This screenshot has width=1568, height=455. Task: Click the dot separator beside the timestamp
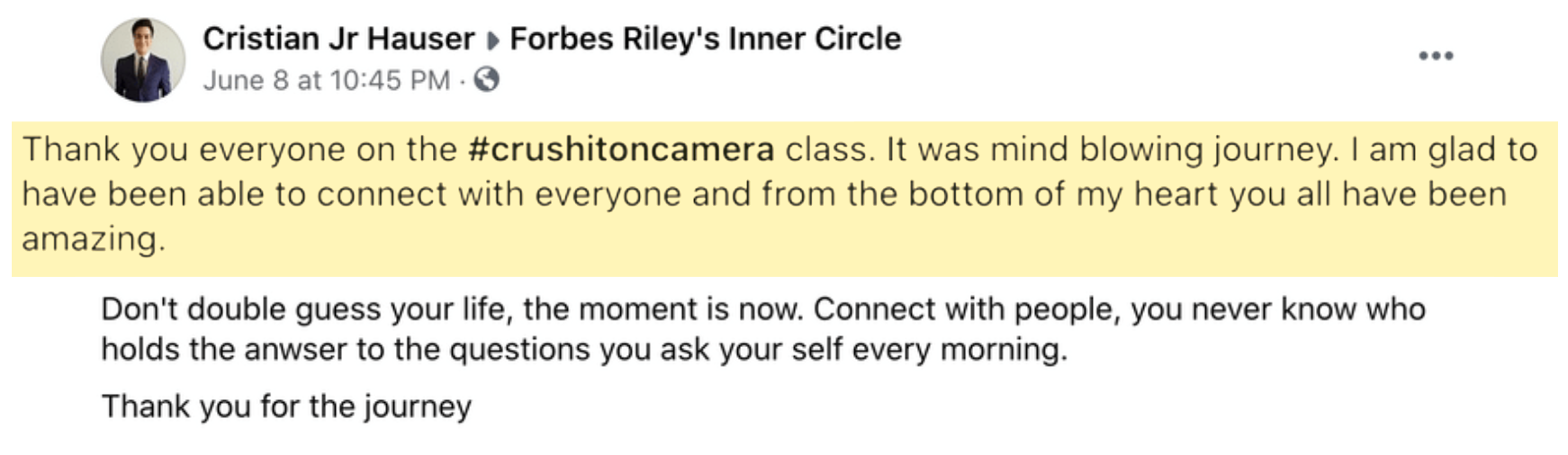tap(461, 82)
